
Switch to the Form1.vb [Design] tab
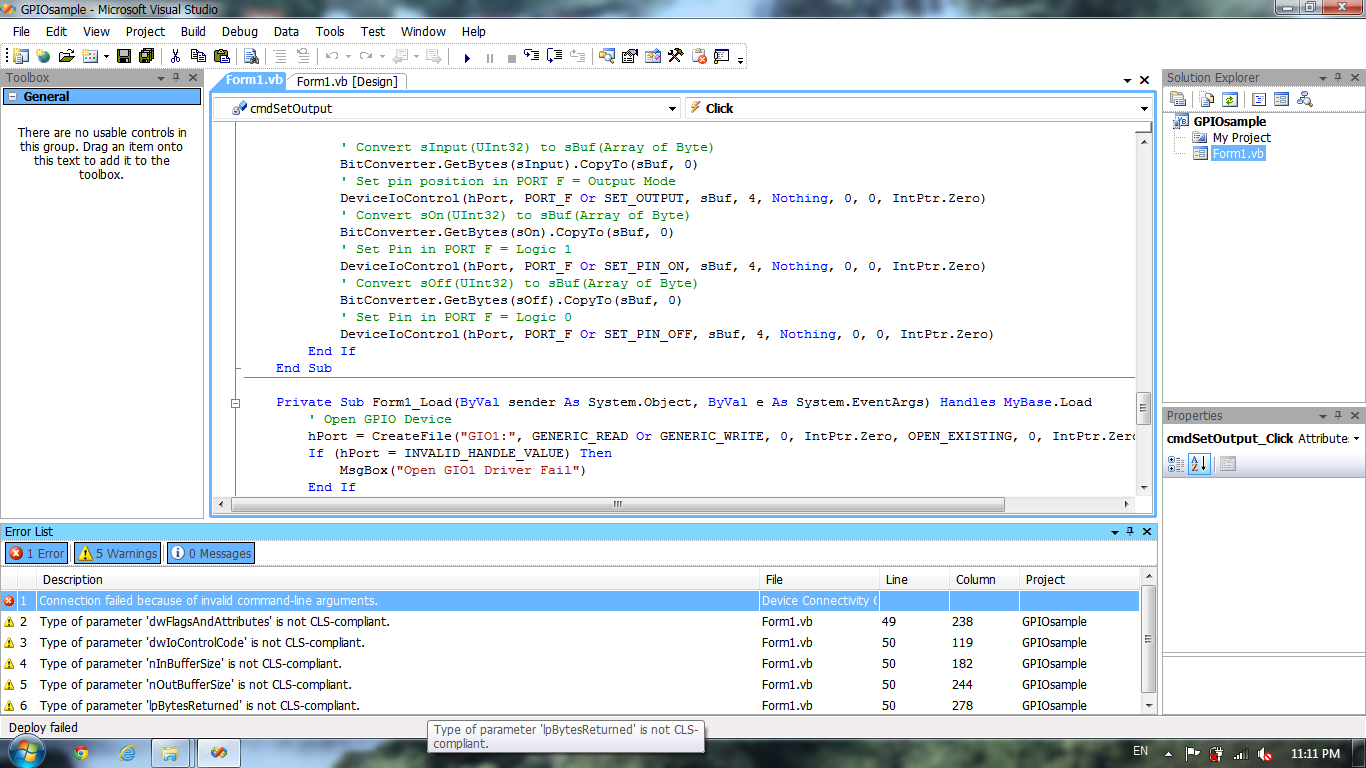pos(347,82)
